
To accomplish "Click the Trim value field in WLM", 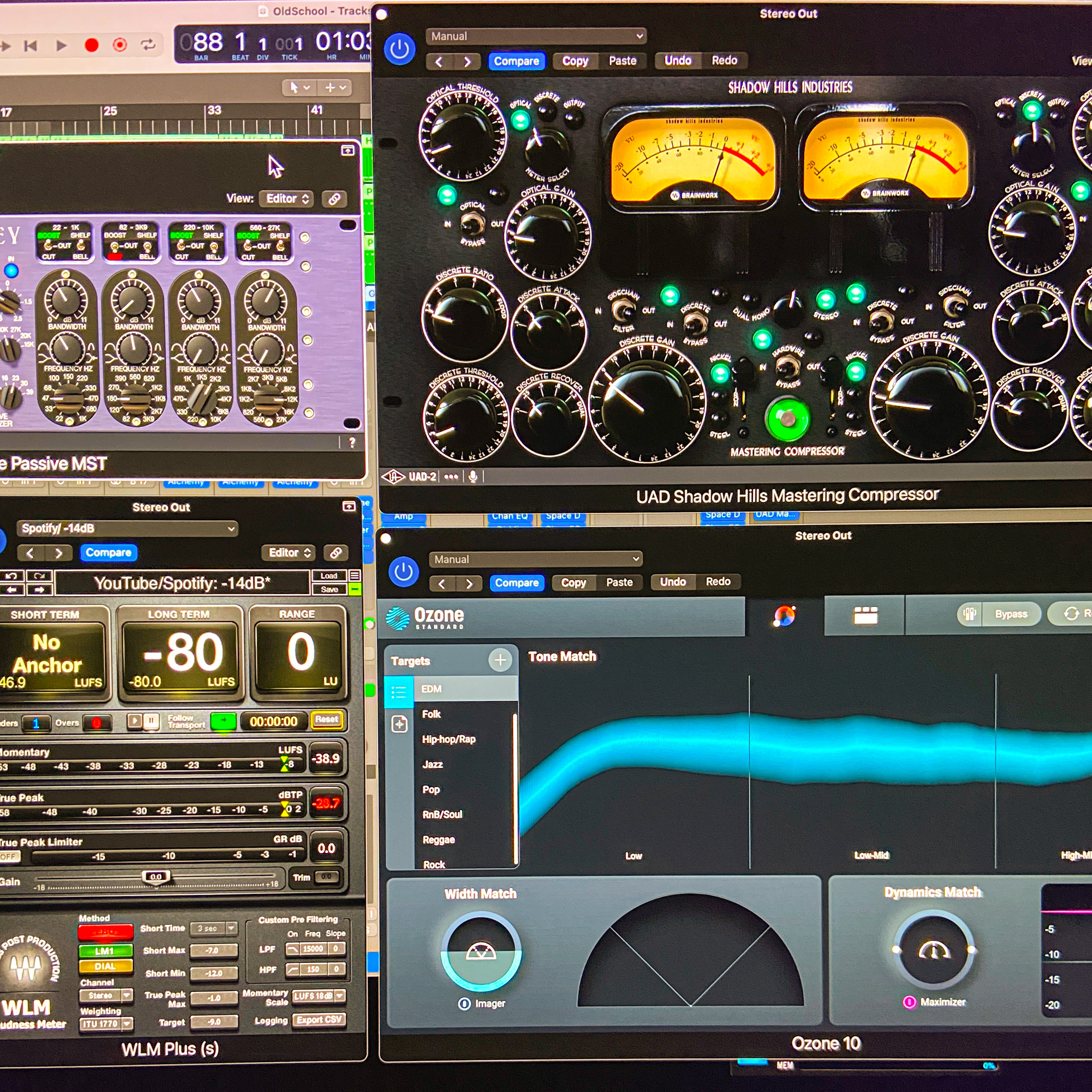I will click(x=327, y=876).
